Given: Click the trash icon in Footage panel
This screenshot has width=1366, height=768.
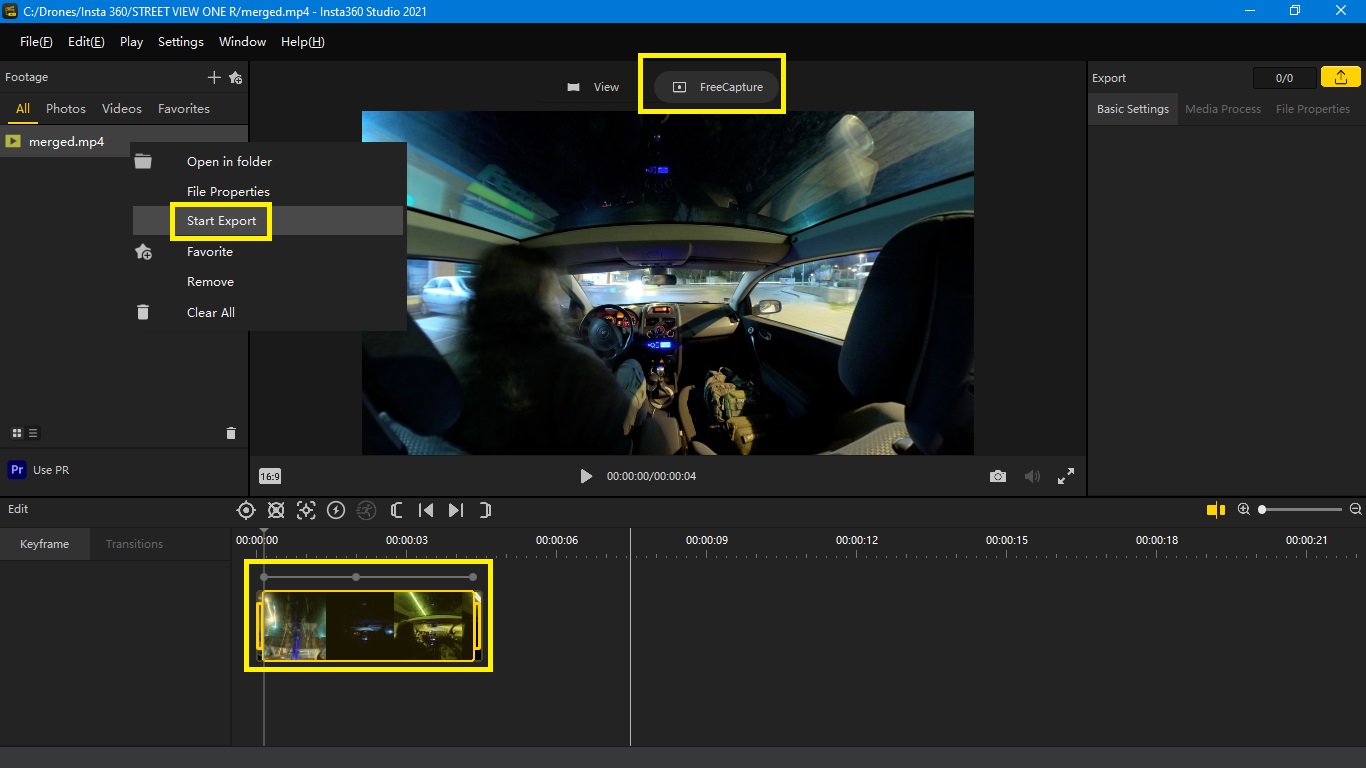Looking at the screenshot, I should [231, 433].
